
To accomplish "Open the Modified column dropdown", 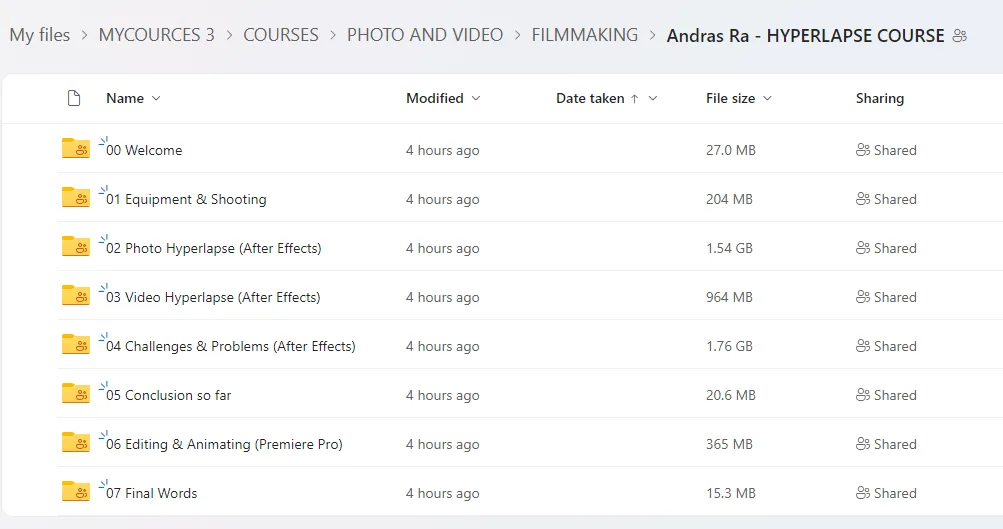I will click(476, 99).
